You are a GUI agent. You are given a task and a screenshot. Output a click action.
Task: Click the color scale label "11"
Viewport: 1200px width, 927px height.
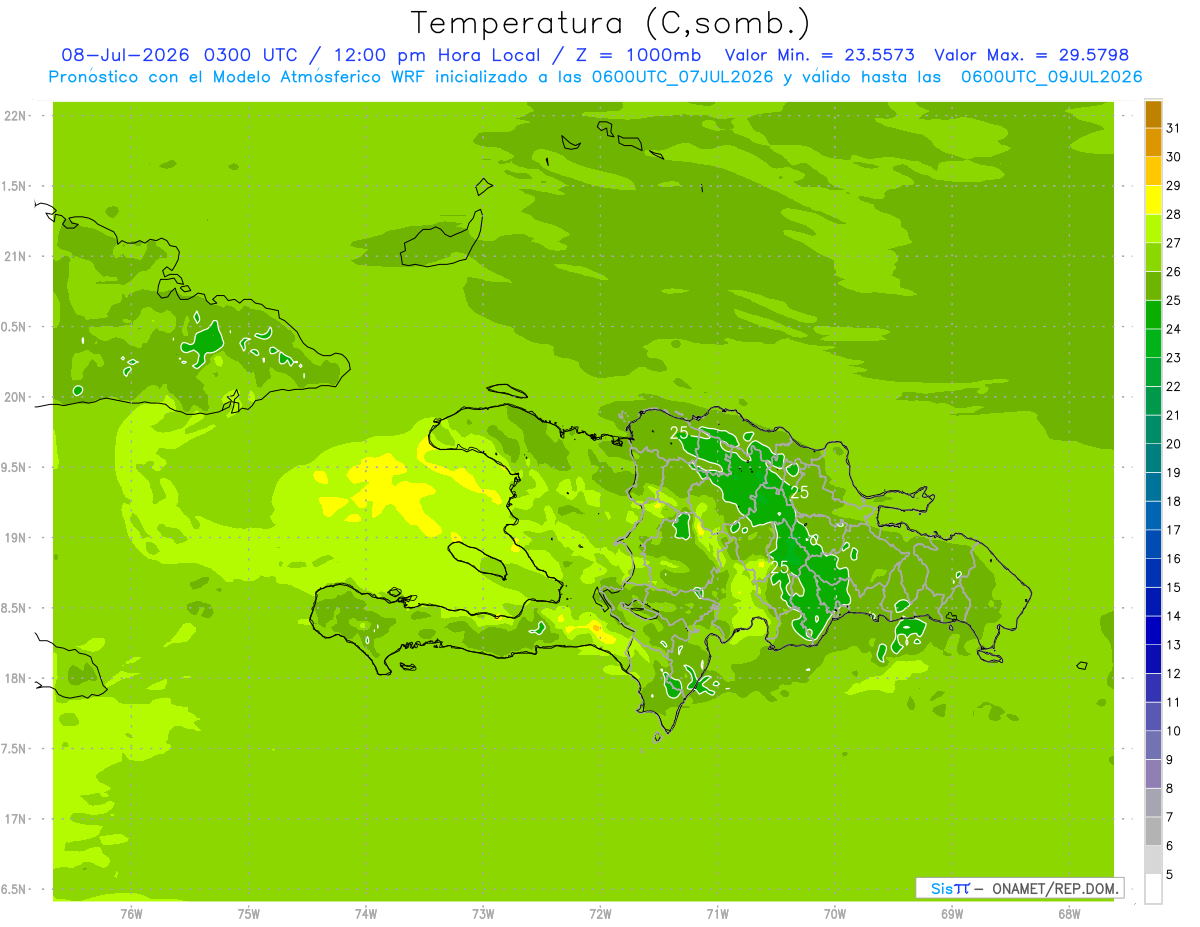click(x=1174, y=703)
